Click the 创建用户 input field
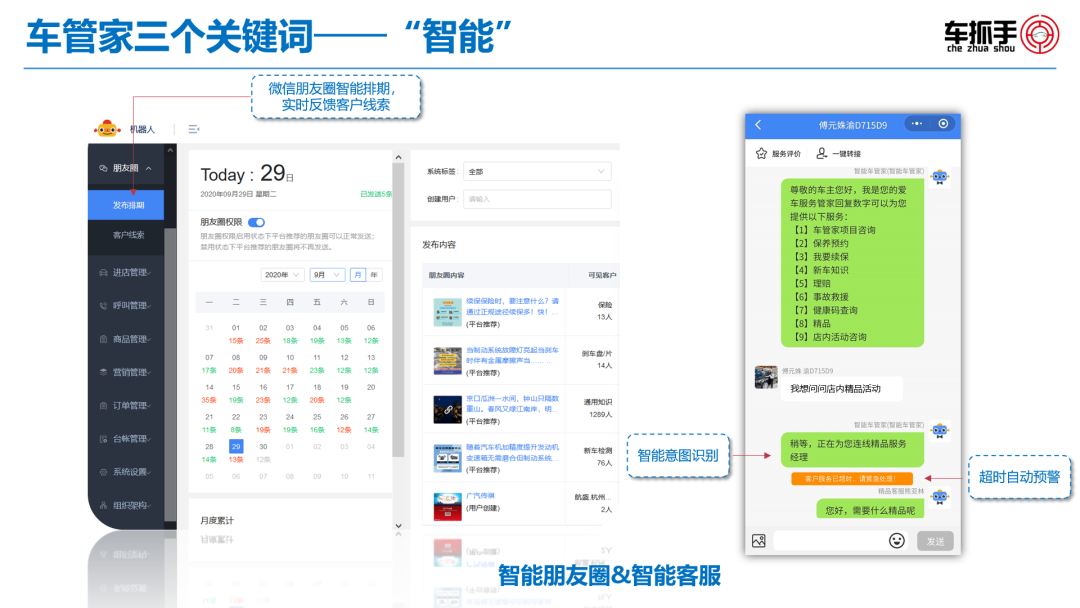The height and width of the screenshot is (608, 1080). click(x=537, y=199)
